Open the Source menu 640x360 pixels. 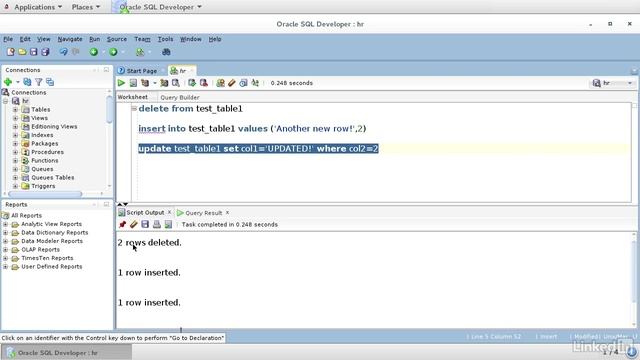[117, 39]
